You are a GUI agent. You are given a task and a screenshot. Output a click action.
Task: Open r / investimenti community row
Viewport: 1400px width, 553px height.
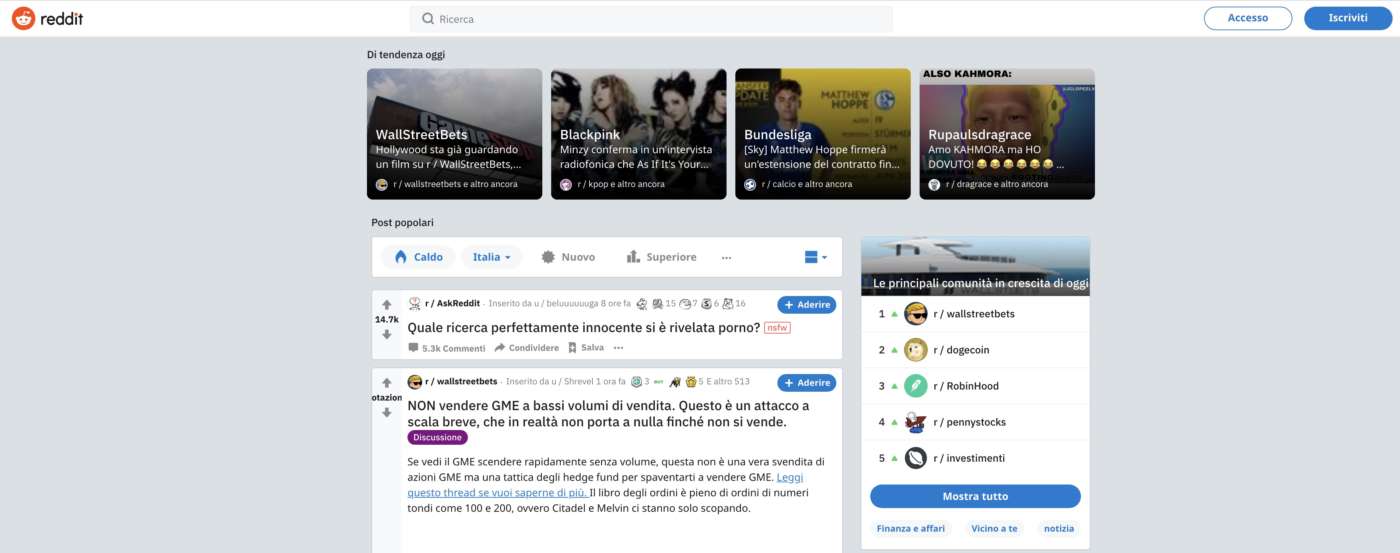pos(975,458)
